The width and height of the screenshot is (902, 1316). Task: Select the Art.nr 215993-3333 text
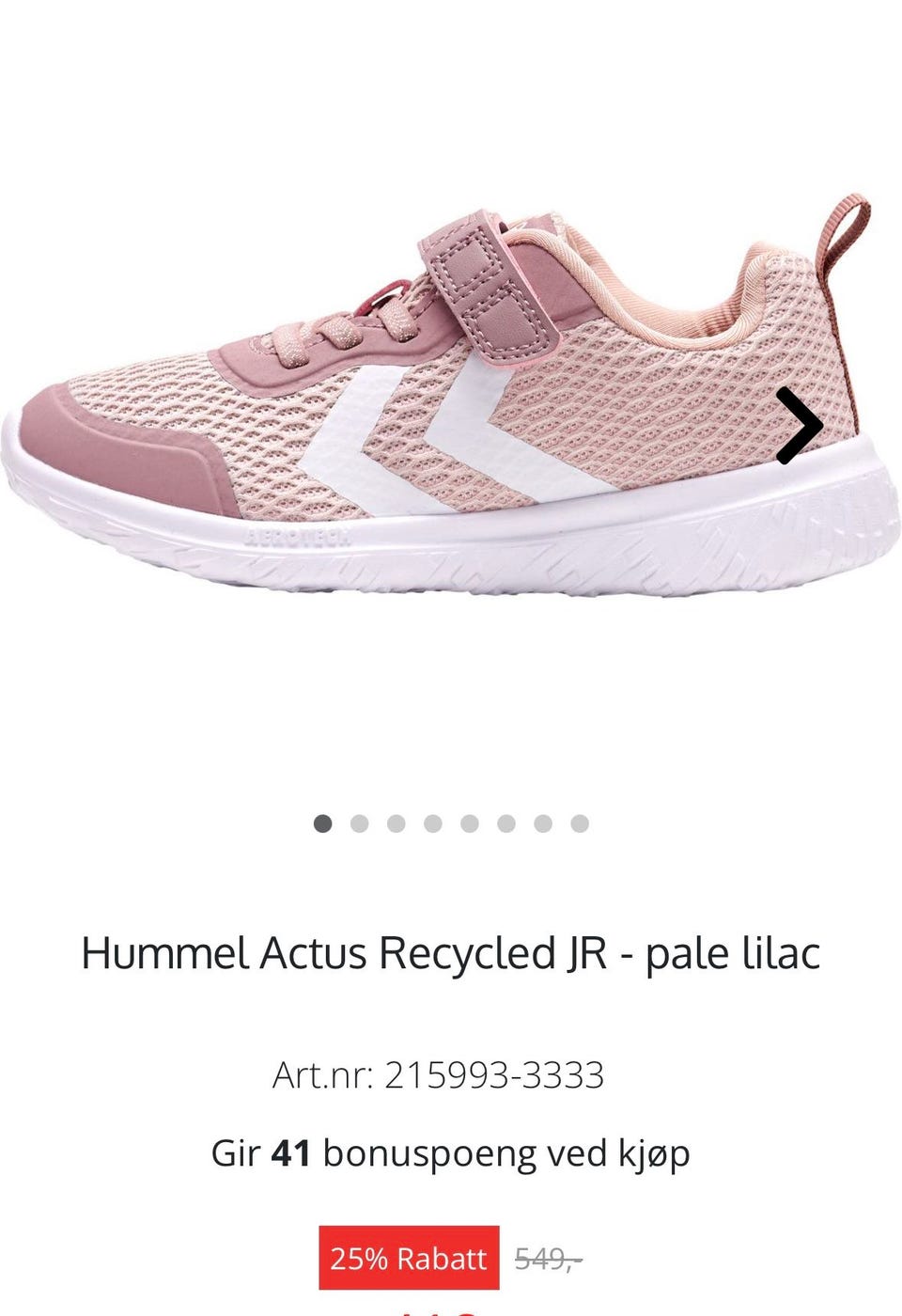438,1074
